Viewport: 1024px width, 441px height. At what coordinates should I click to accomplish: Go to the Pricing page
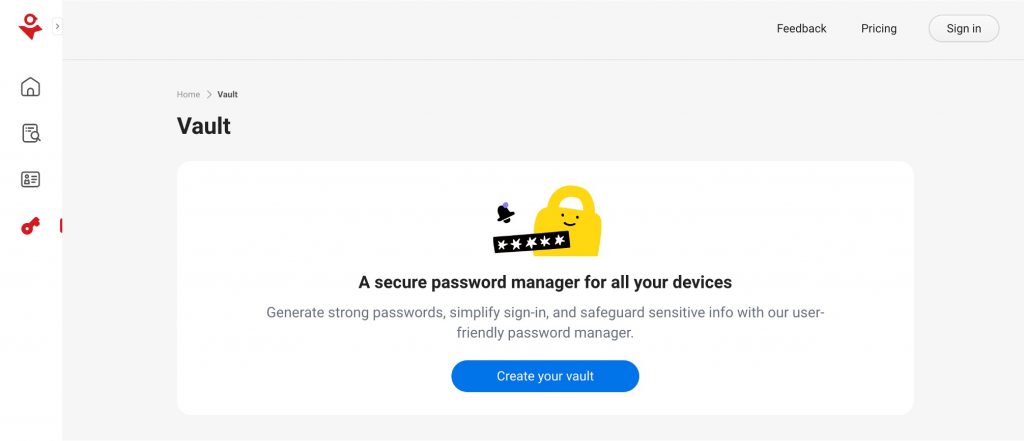tap(879, 29)
